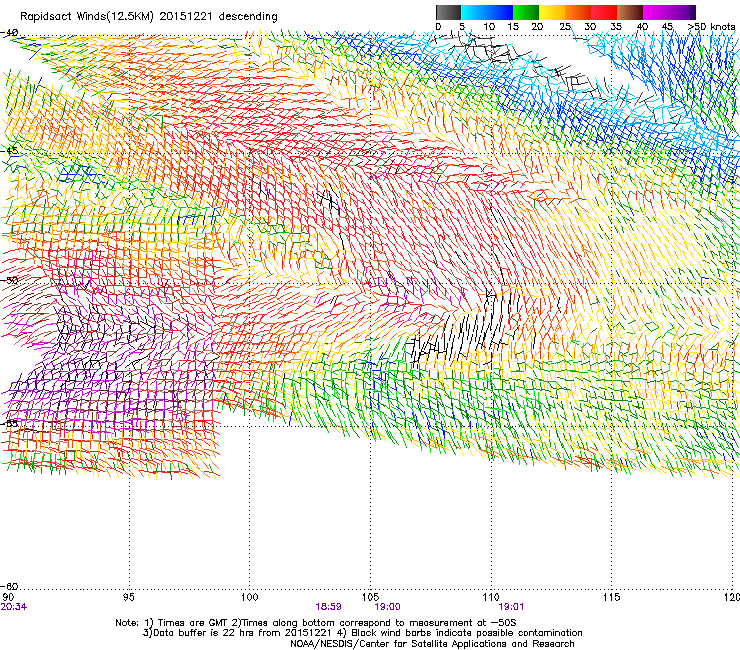The height and width of the screenshot is (650, 740).
Task: Click the '25' legend scale label
Action: pos(565,27)
